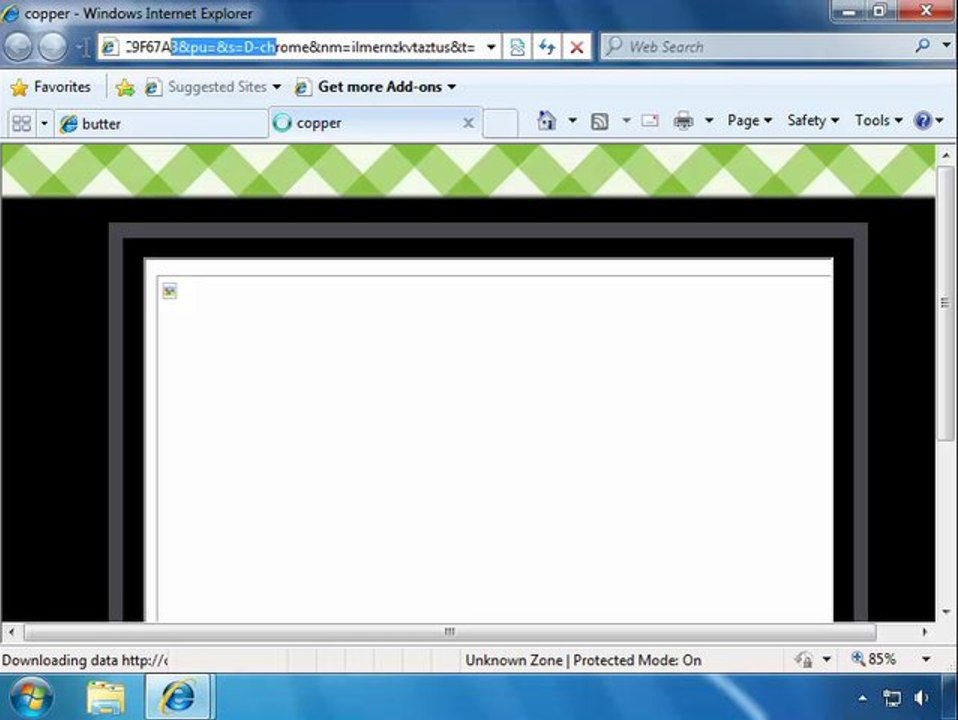Open the Quick Tabs grid icon
Image resolution: width=958 pixels, height=720 pixels.
pyautogui.click(x=21, y=123)
